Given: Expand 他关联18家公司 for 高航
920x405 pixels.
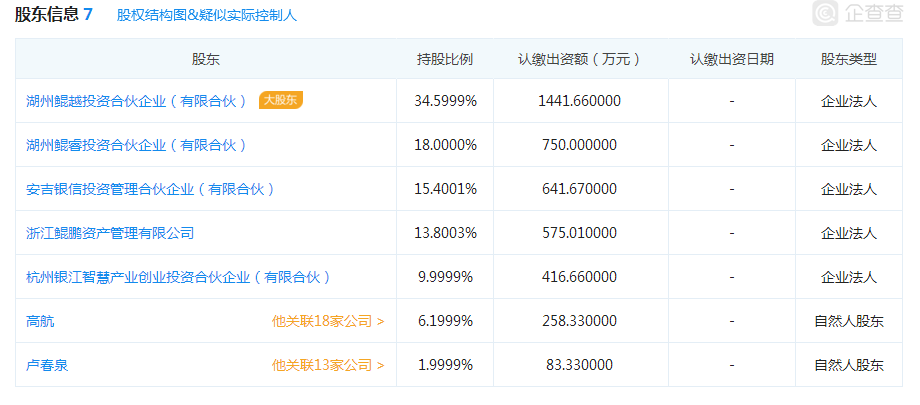Looking at the screenshot, I should (x=328, y=321).
